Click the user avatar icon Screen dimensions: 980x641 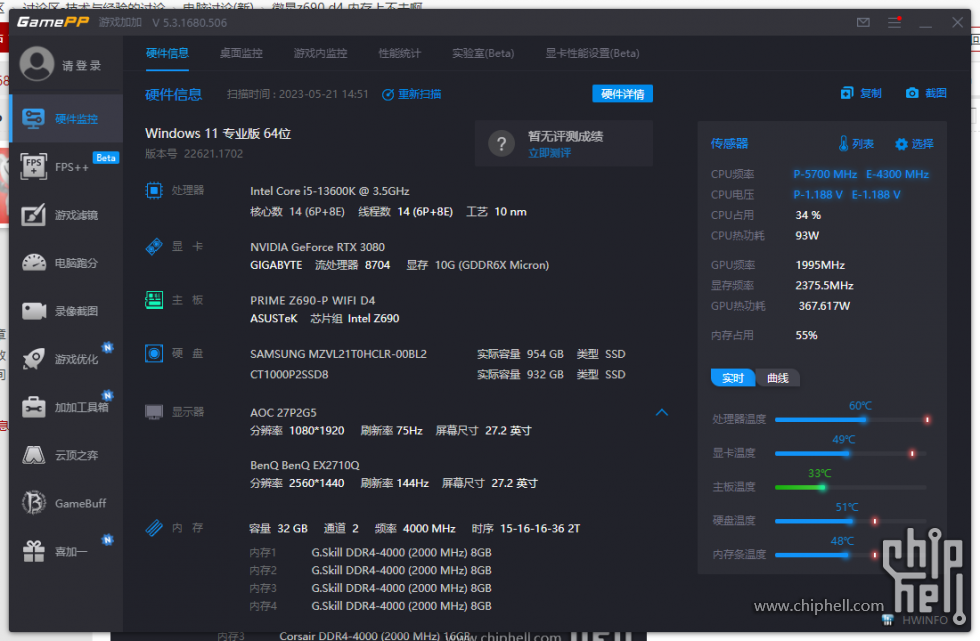36,64
